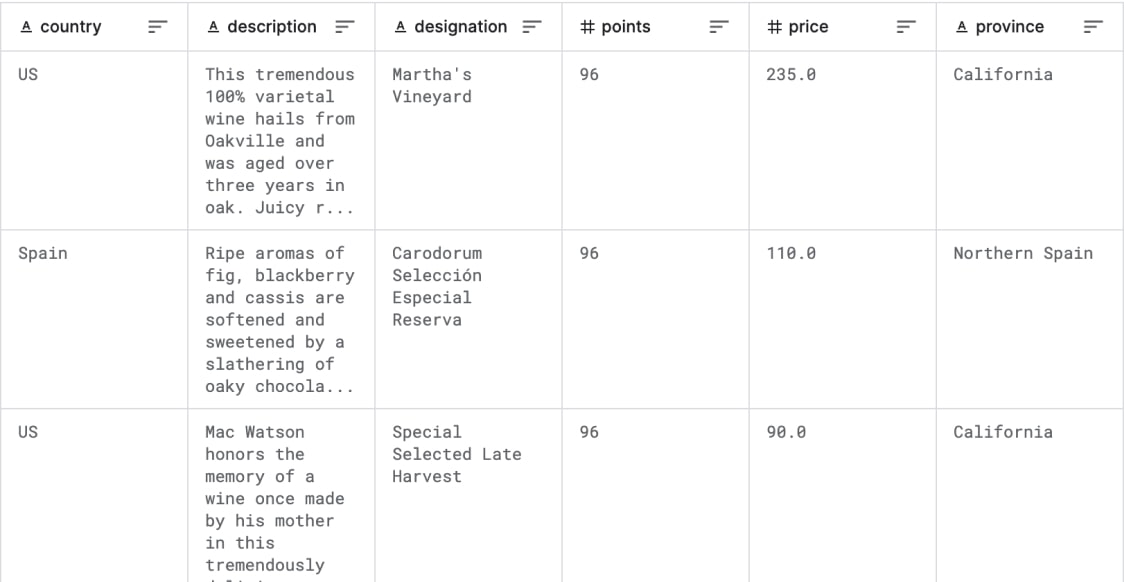
Task: Click the string type icon beside country
Action: (26, 27)
